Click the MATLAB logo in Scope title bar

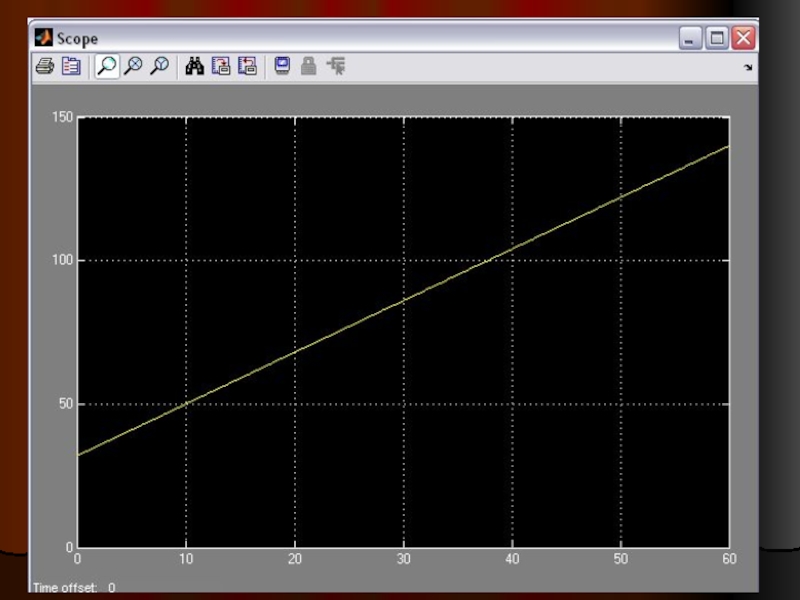tap(43, 38)
